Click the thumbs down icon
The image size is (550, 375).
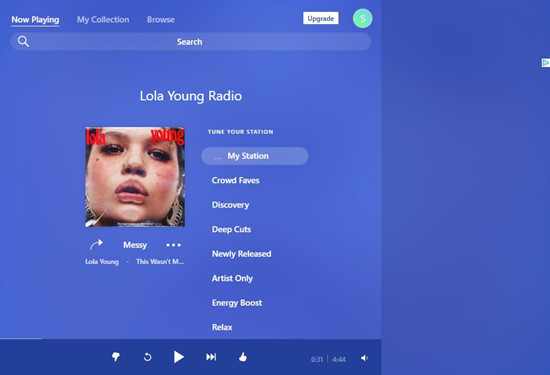pyautogui.click(x=116, y=357)
